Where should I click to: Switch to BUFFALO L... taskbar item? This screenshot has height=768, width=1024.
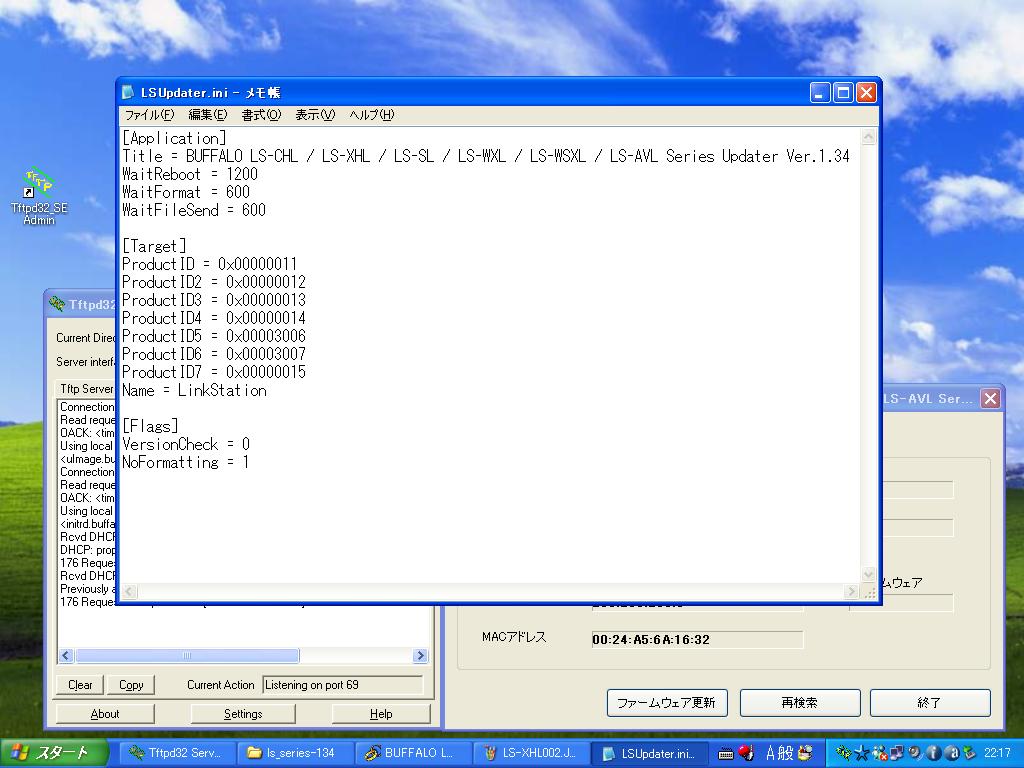(413, 753)
